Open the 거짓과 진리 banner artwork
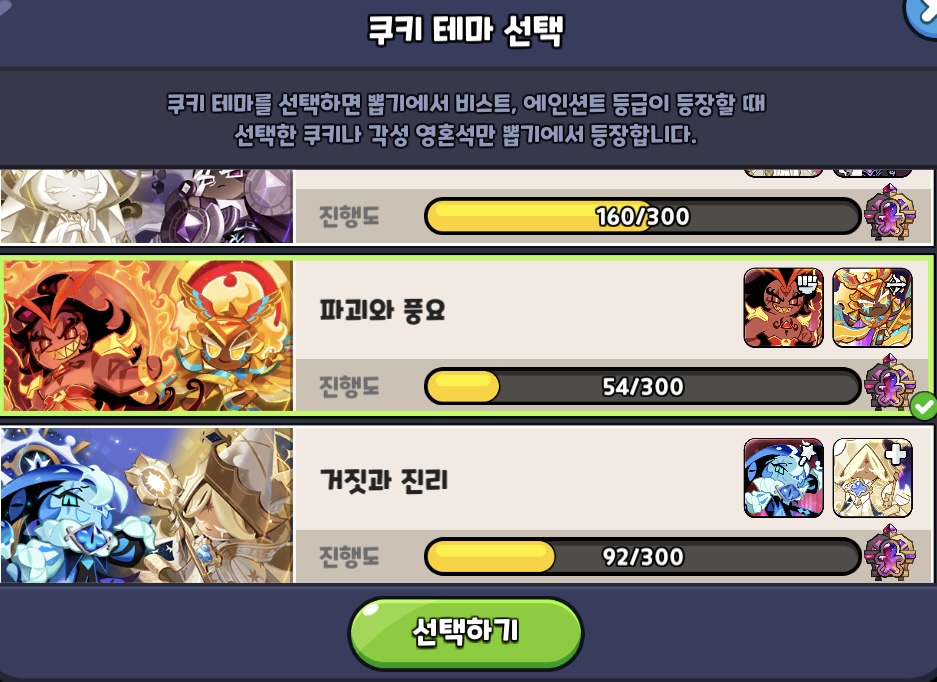 147,505
